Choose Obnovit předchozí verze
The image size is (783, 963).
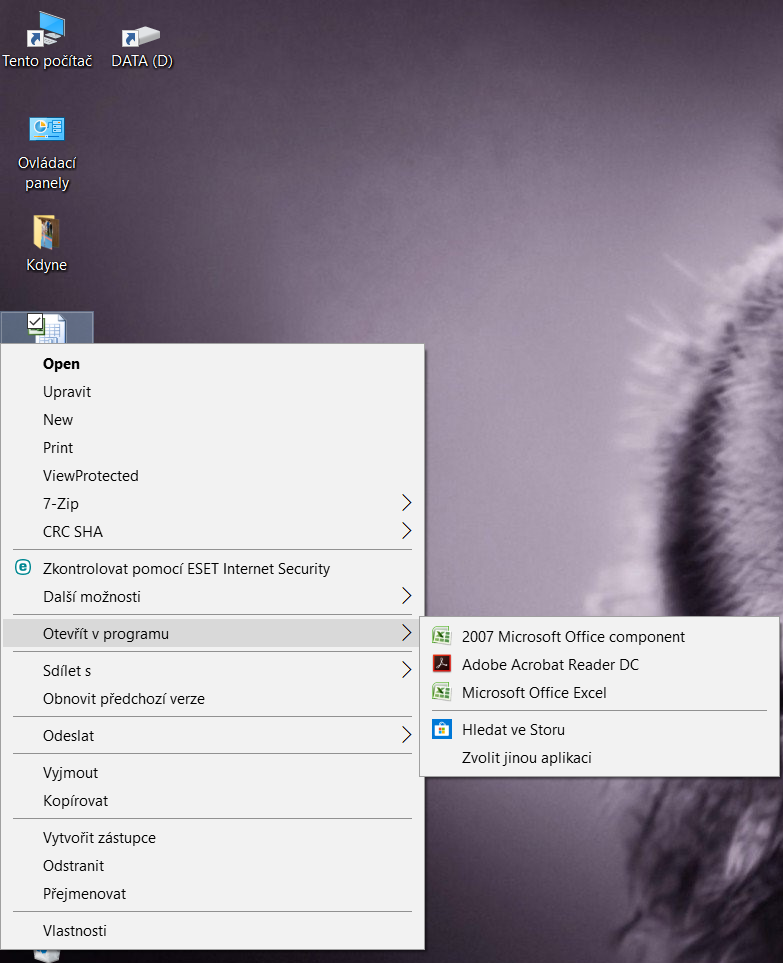coord(212,699)
